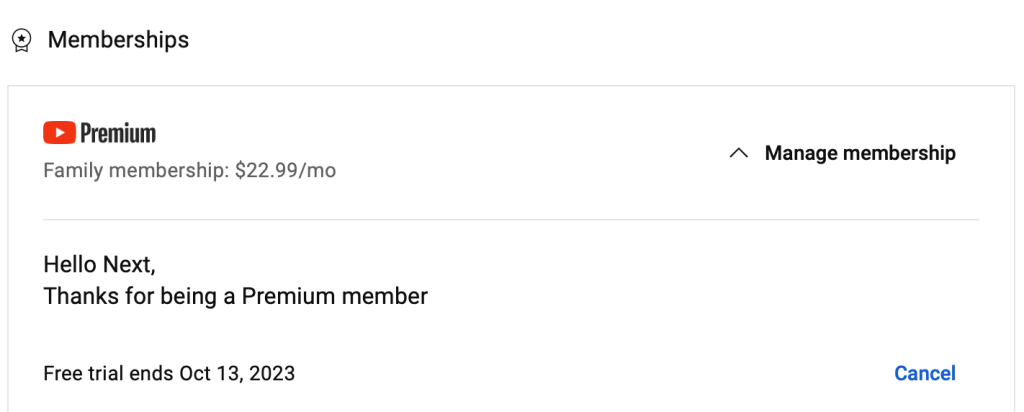Click the horizontal divider under Premium header
This screenshot has width=1024, height=412.
point(511,219)
